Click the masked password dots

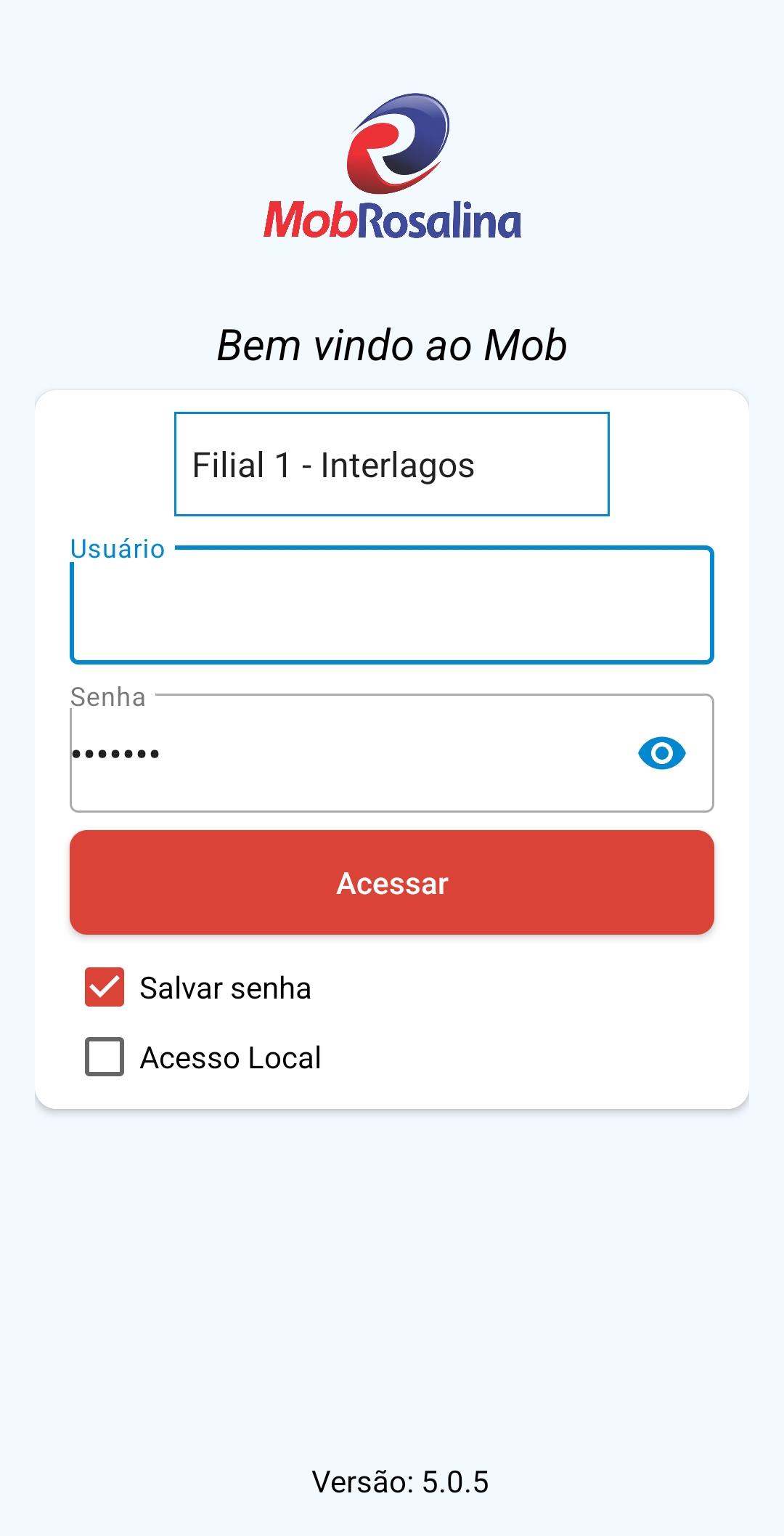116,755
